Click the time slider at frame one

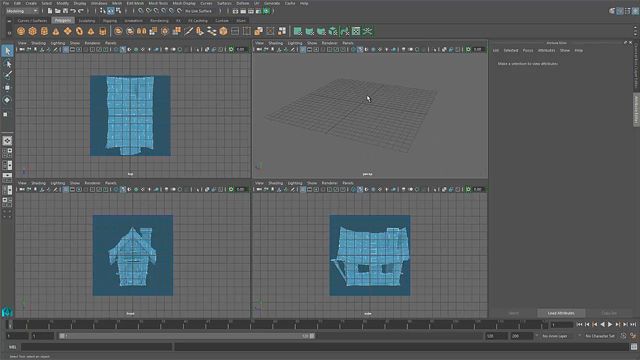point(11,324)
